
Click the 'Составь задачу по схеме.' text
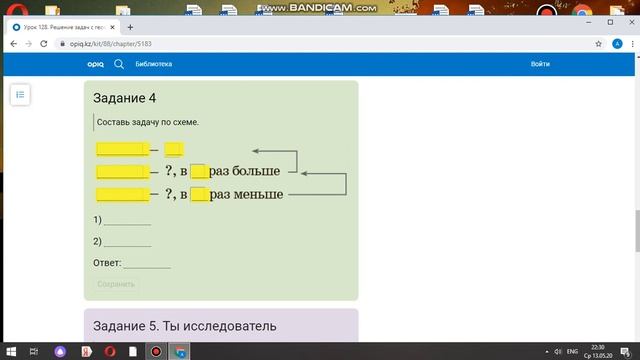[x=148, y=122]
